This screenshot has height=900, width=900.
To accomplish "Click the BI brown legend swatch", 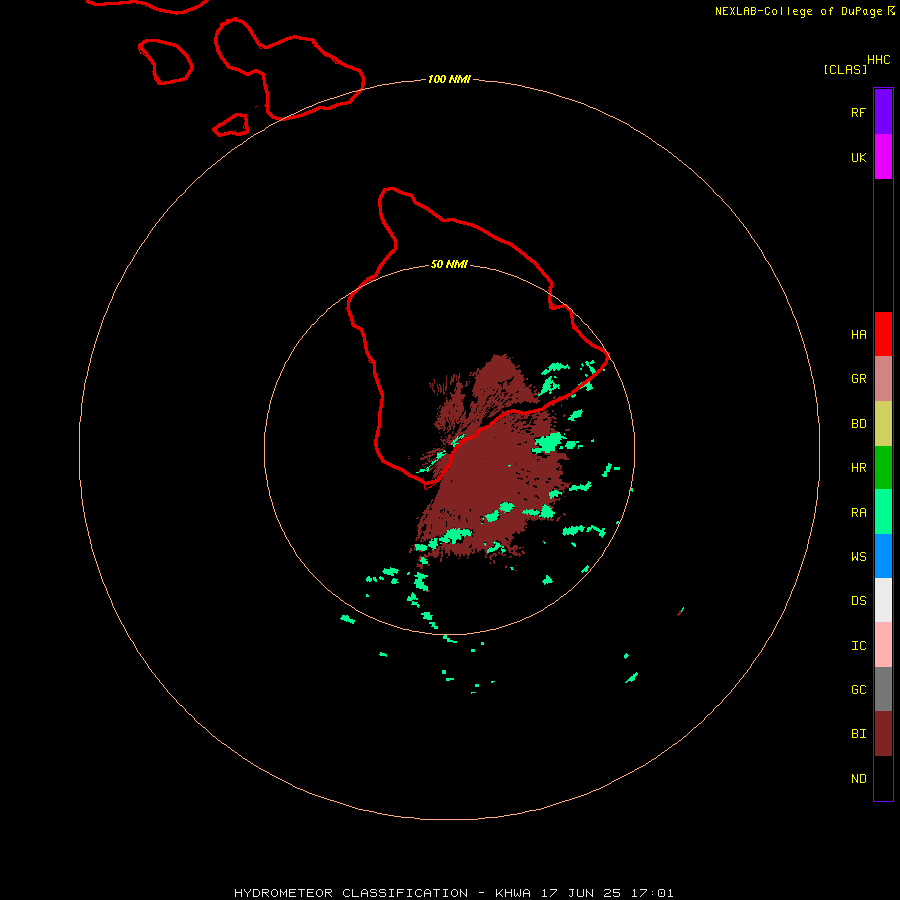I will click(x=883, y=734).
